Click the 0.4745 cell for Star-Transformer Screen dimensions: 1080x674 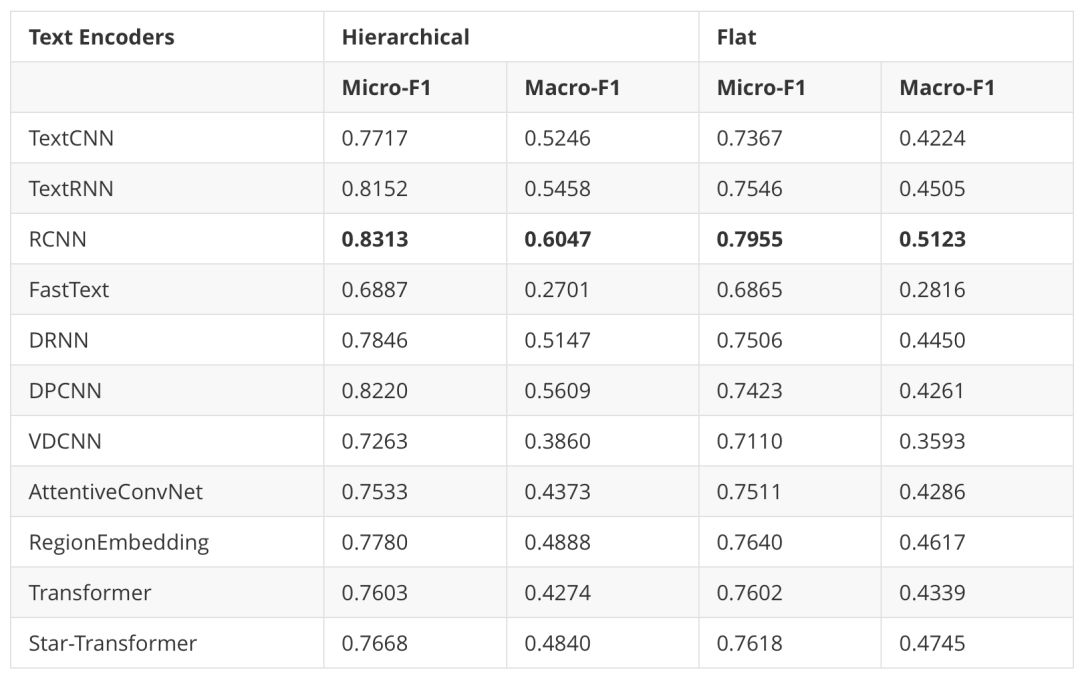(x=933, y=643)
